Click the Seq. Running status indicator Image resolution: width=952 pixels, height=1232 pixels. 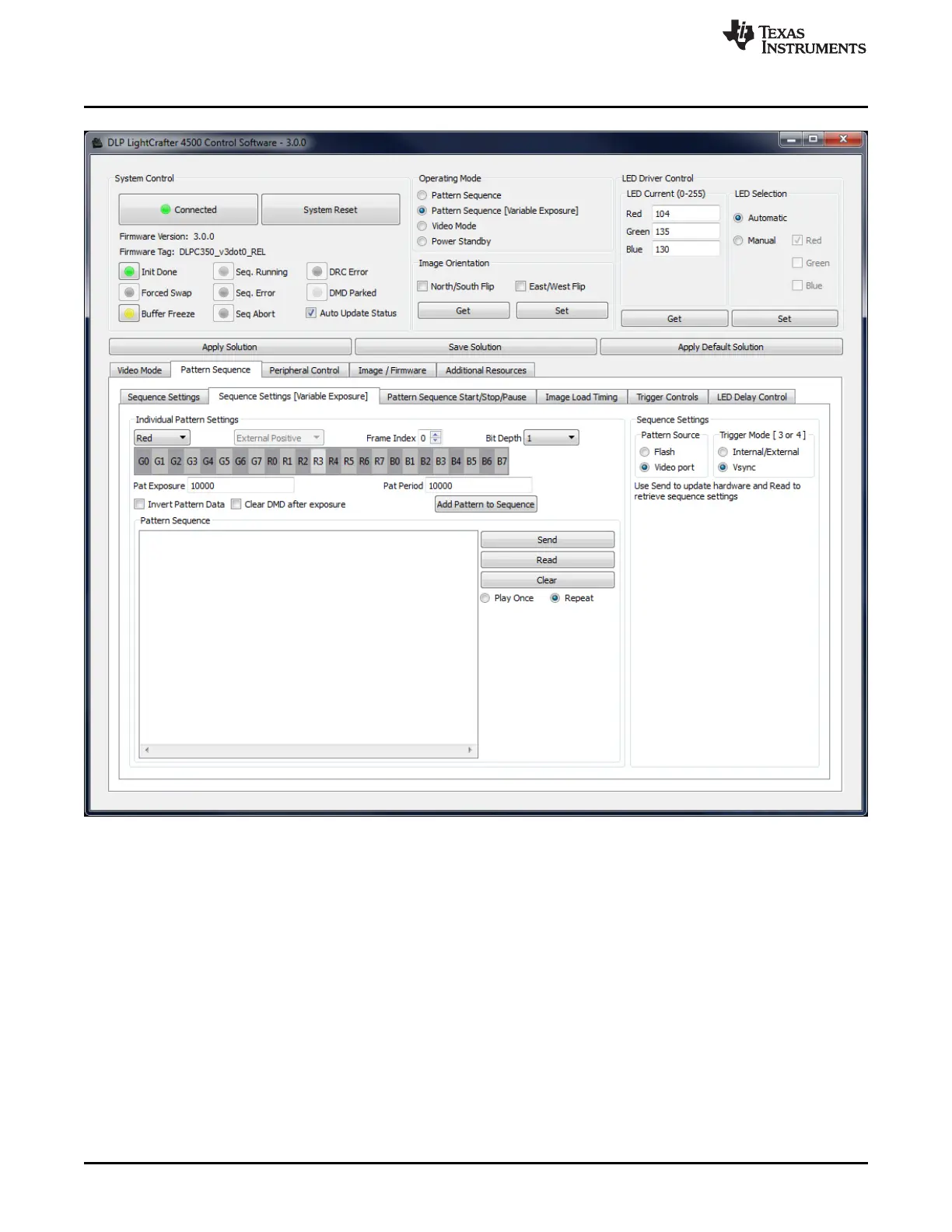(223, 271)
